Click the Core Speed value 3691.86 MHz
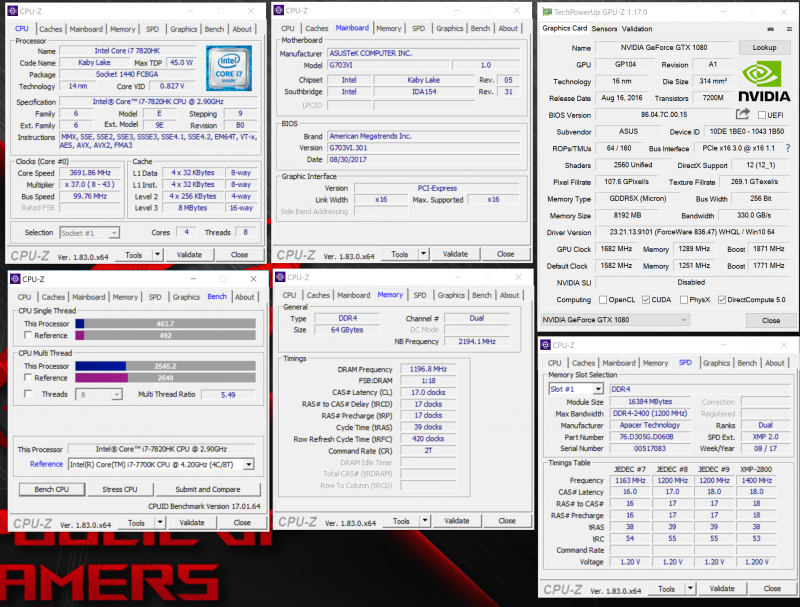Viewport: 800px width, 607px height. pos(89,172)
